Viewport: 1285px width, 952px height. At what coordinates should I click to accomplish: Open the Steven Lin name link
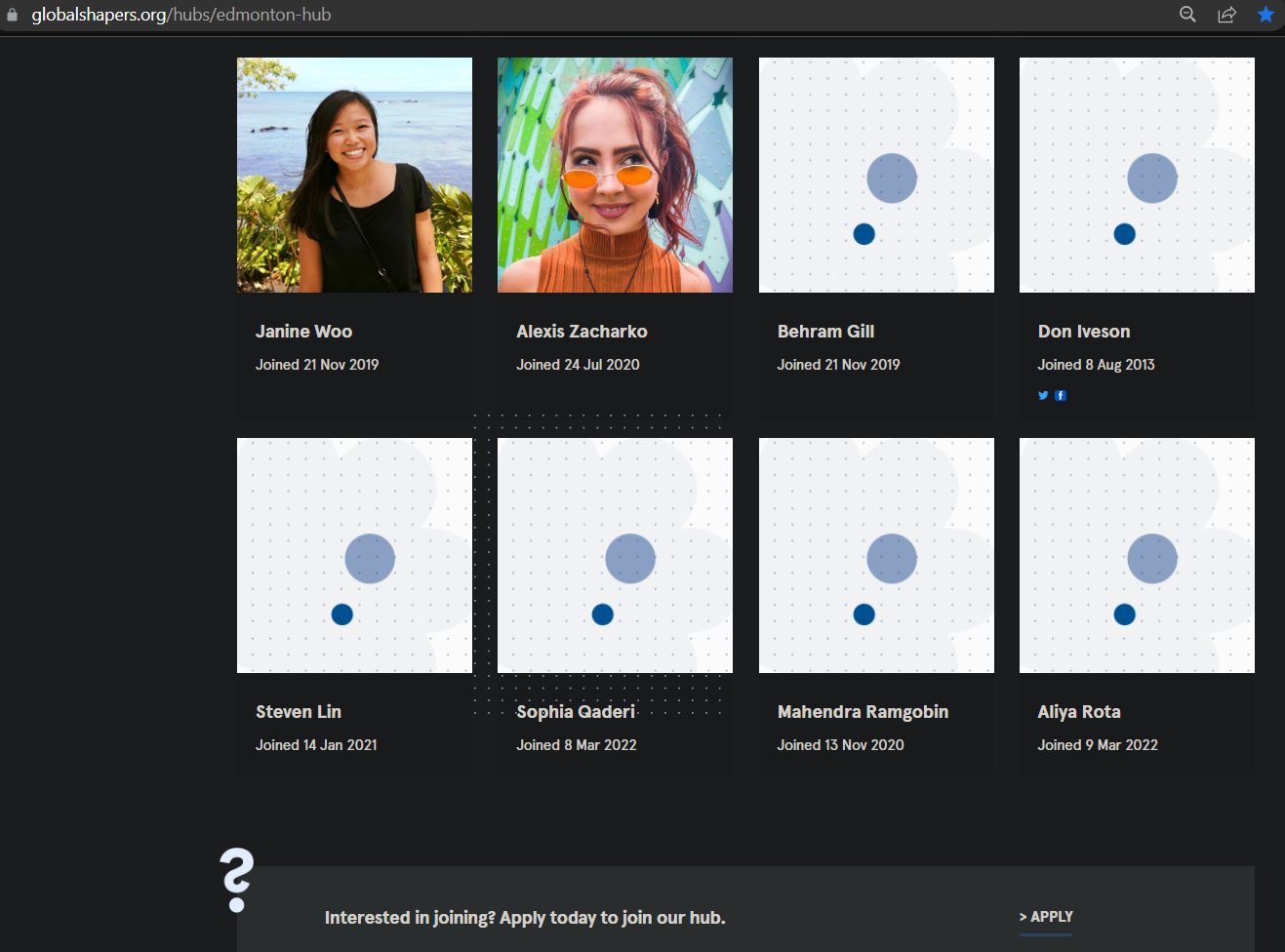click(299, 712)
